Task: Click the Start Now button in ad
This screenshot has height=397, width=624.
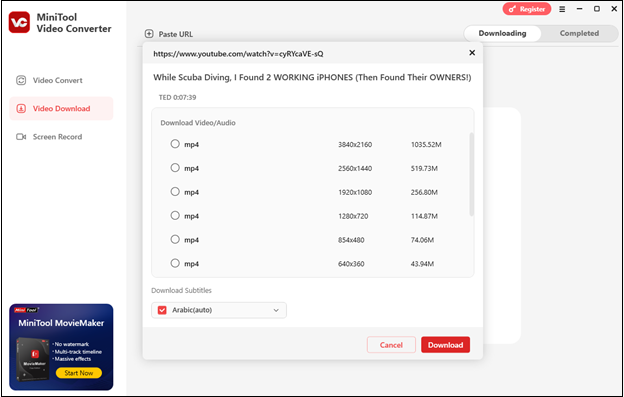Action: pyautogui.click(x=79, y=373)
